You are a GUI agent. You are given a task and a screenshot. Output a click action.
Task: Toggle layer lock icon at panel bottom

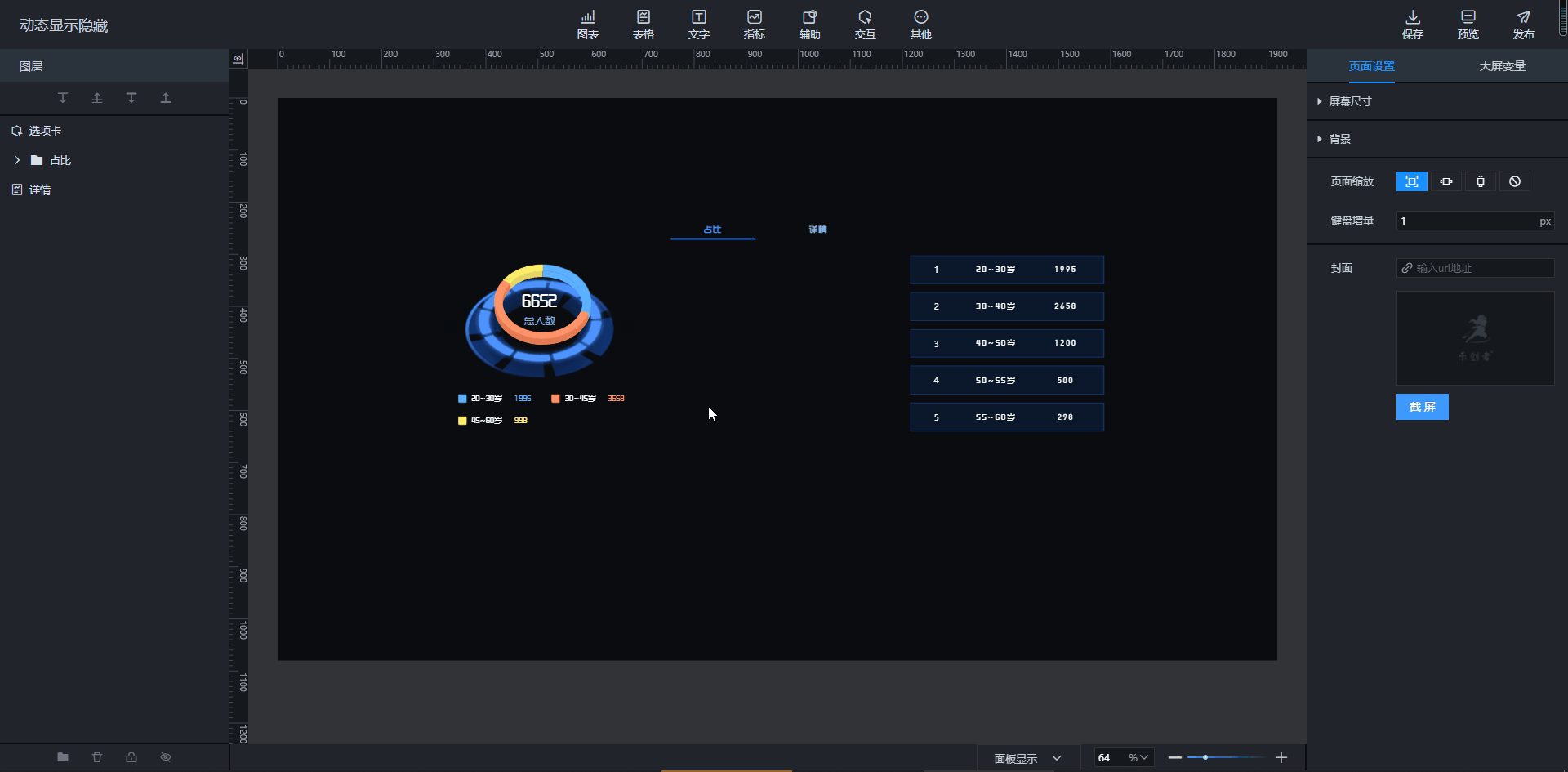coord(131,757)
